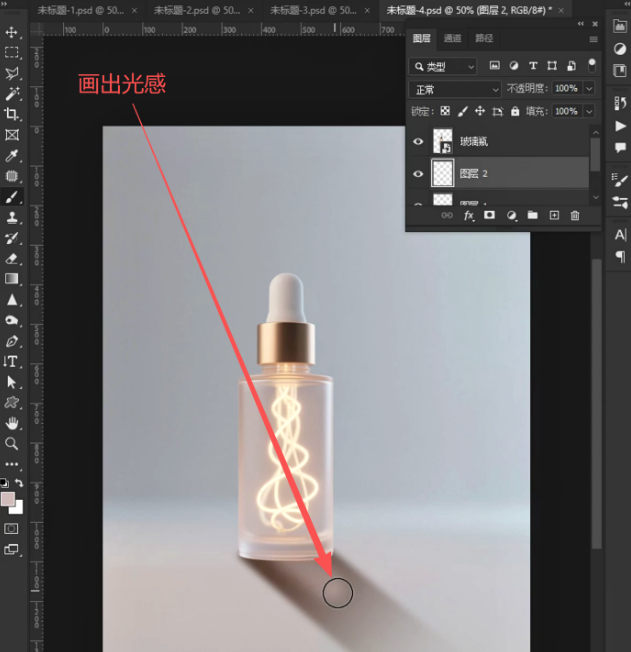Select the Healing Brush tool

[11, 176]
